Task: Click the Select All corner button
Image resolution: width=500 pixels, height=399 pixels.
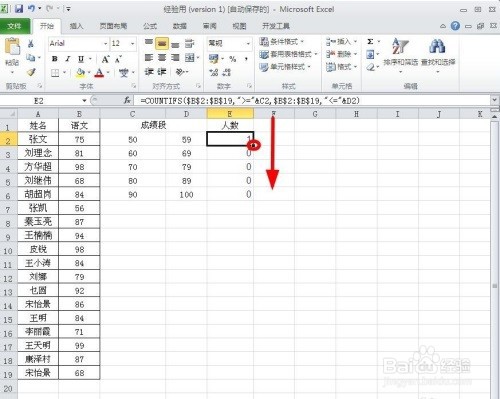Action: [x=9, y=114]
